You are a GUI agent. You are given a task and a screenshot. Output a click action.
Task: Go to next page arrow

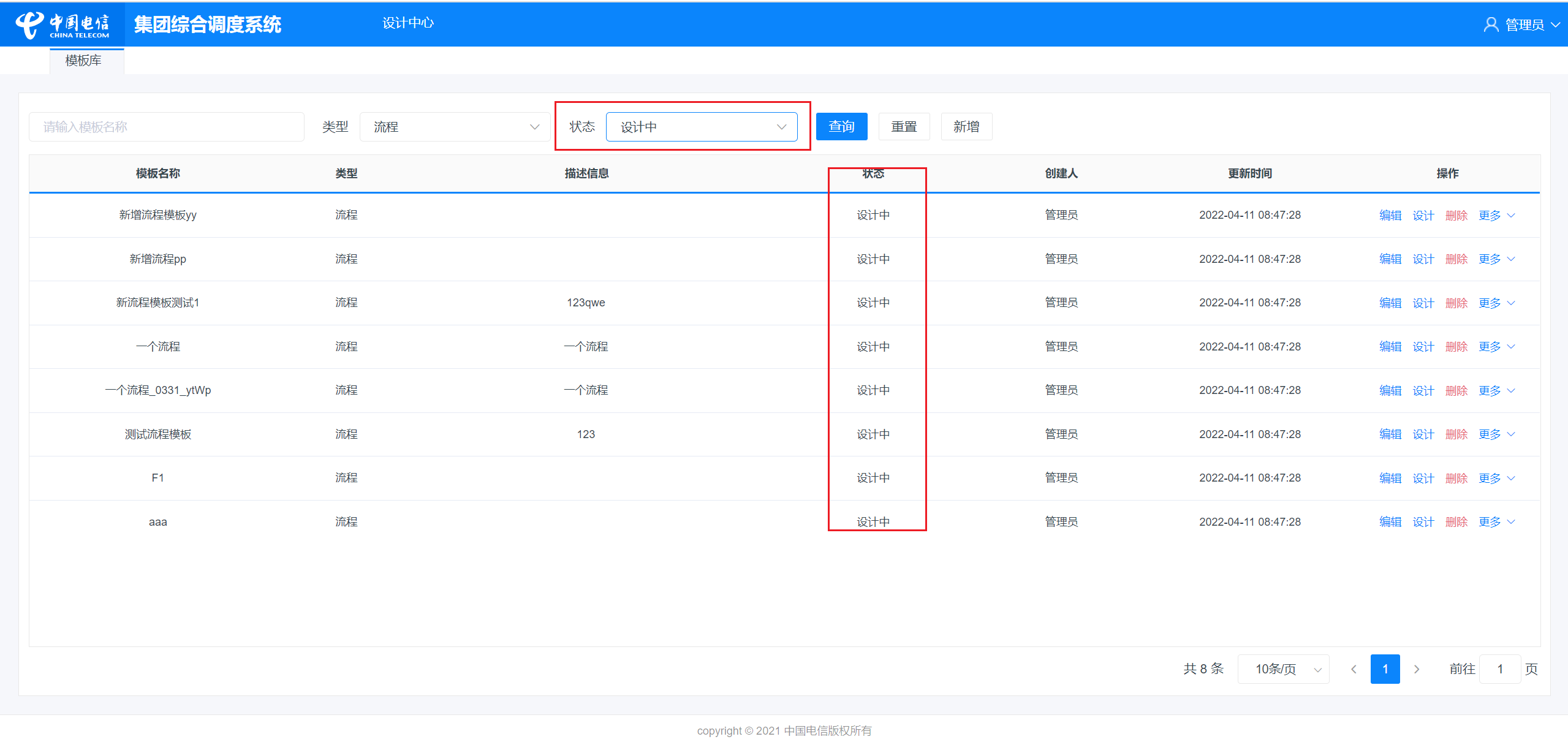[1416, 669]
